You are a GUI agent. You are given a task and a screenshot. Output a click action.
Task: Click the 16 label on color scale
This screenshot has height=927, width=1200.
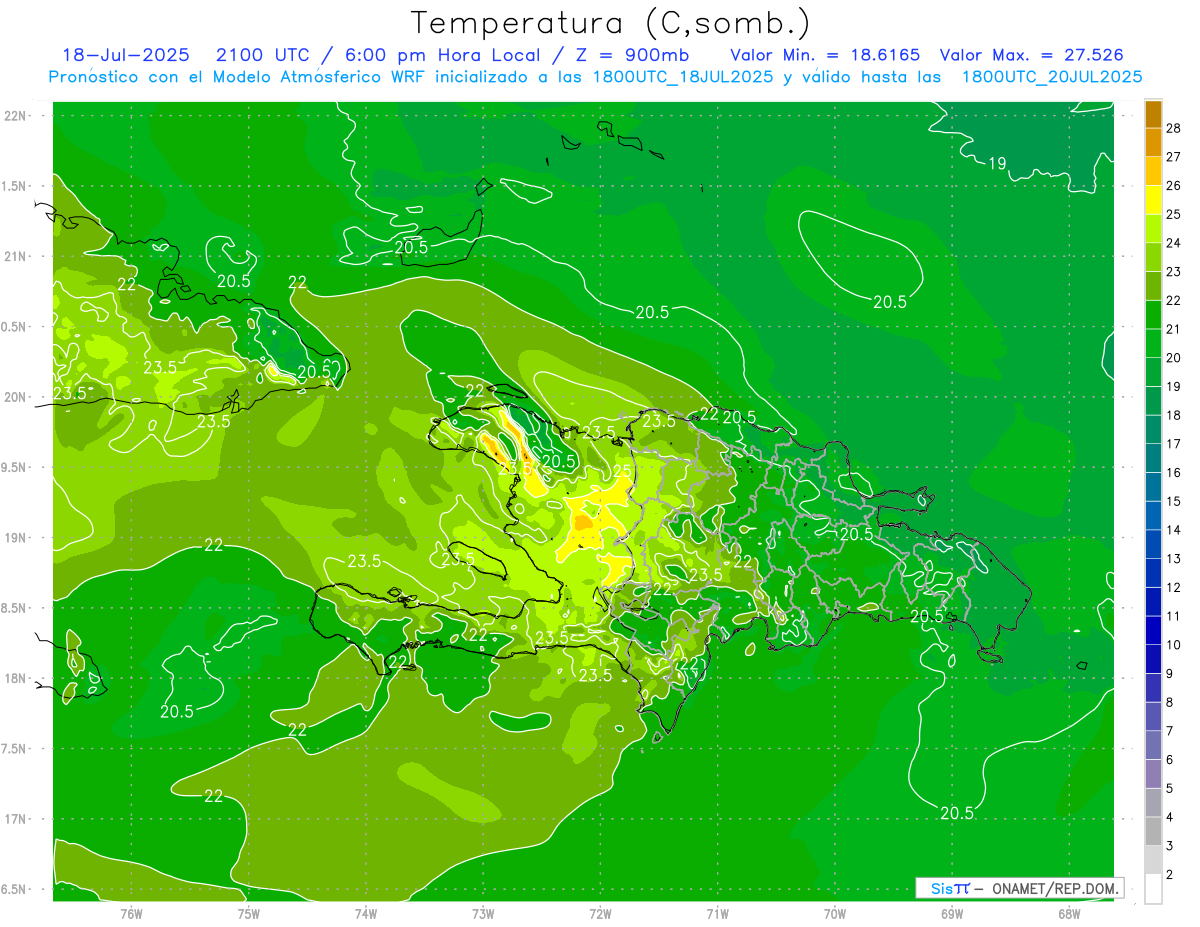point(1174,472)
